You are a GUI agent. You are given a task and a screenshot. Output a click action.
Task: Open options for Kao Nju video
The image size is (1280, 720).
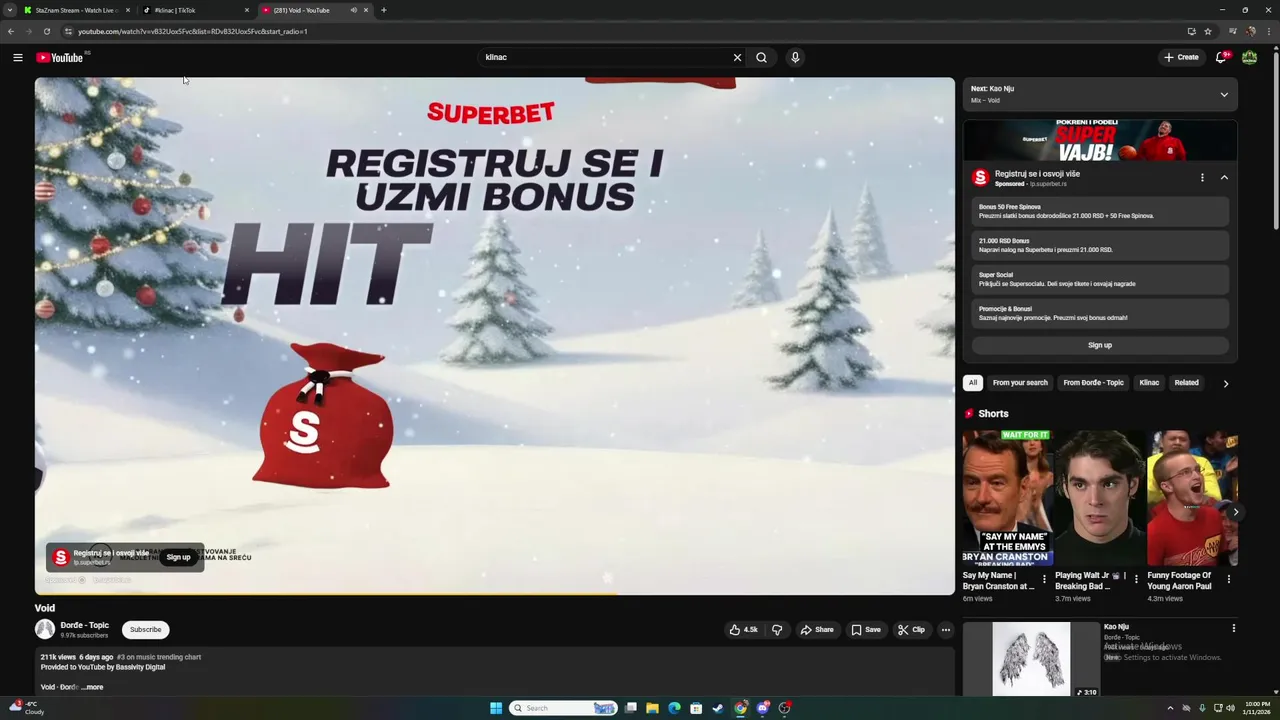click(1233, 628)
